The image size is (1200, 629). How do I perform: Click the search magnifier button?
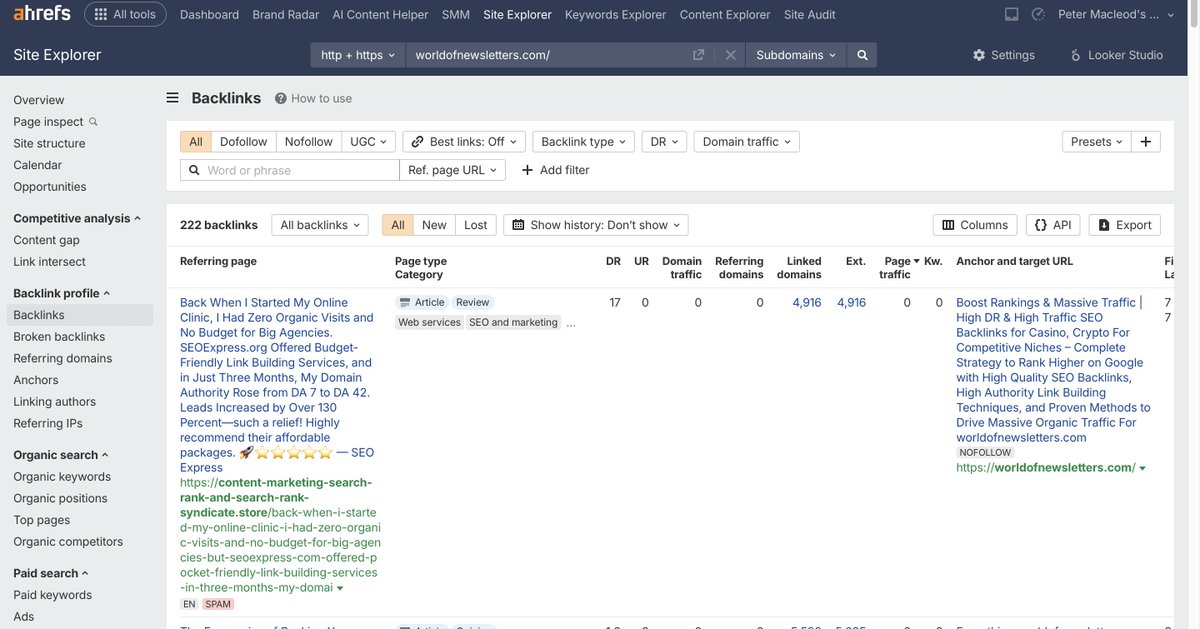[862, 55]
